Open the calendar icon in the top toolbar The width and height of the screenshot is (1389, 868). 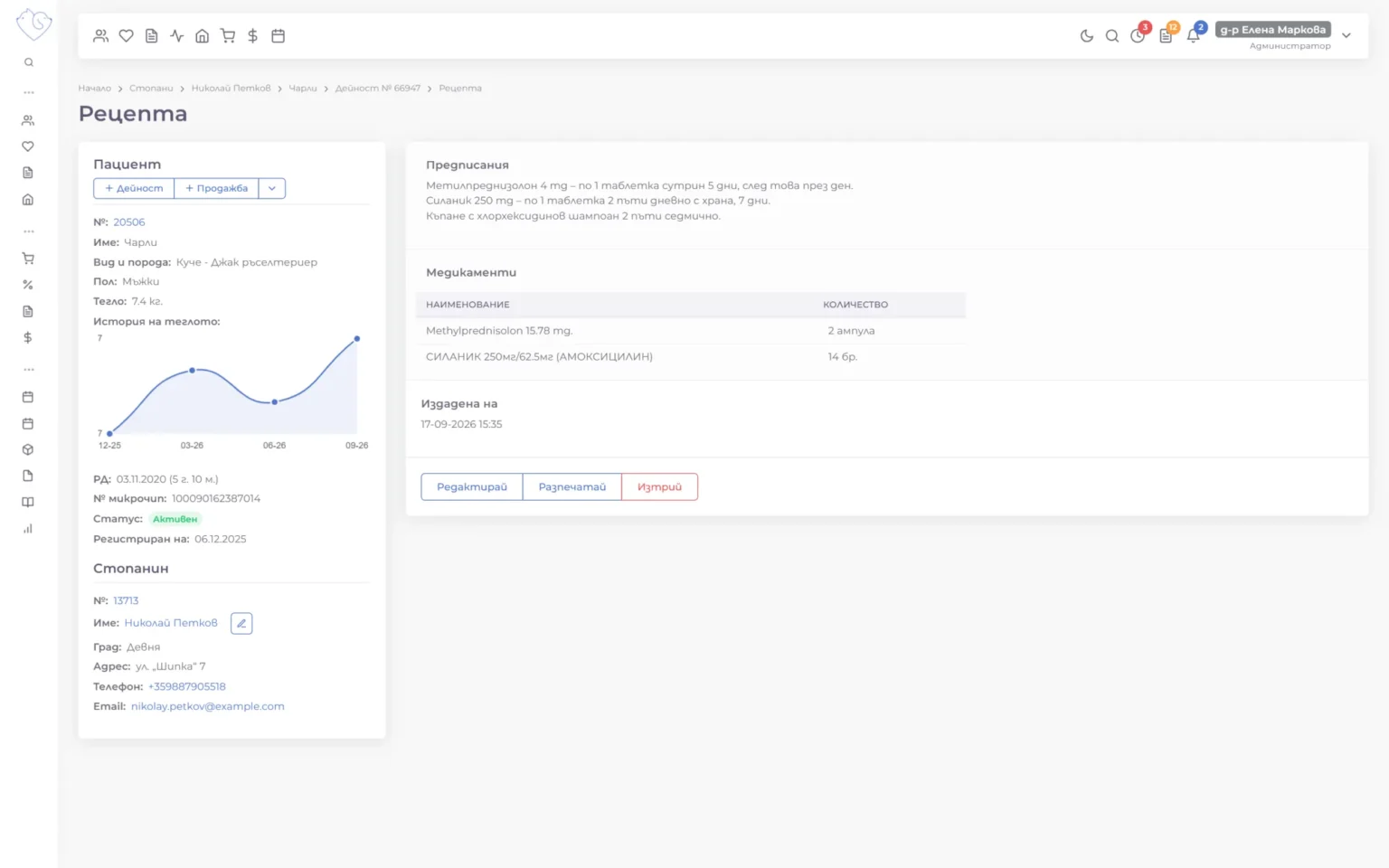(279, 36)
